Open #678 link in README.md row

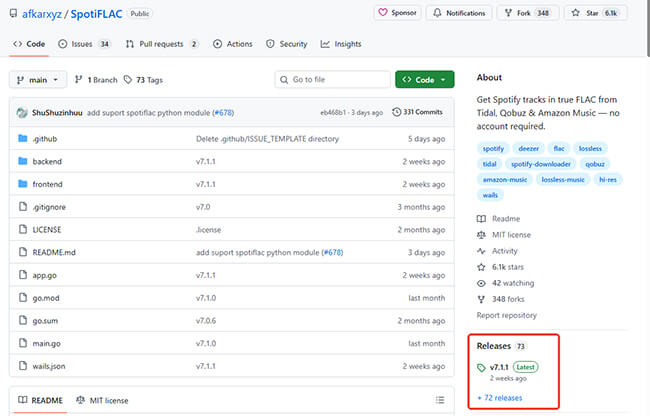point(333,252)
